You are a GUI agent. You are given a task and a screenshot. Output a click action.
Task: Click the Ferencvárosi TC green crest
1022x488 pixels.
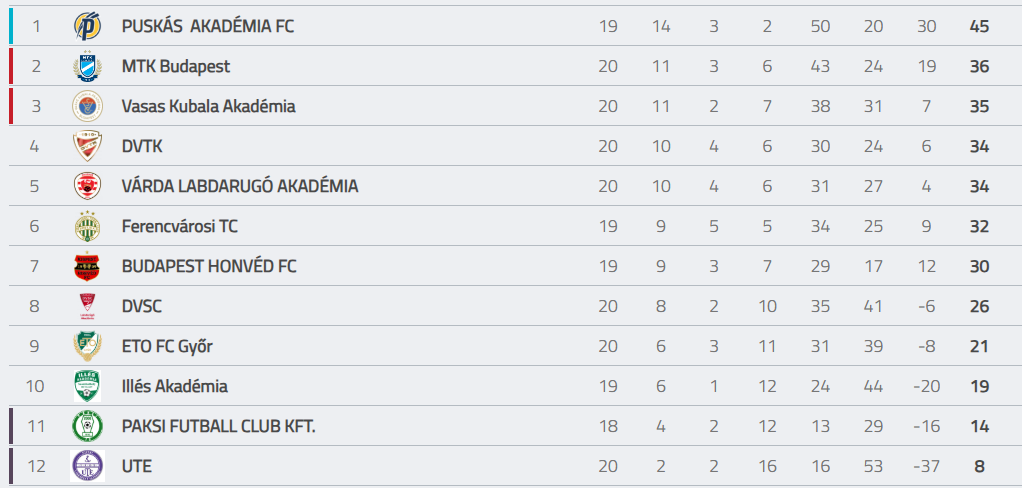point(88,226)
